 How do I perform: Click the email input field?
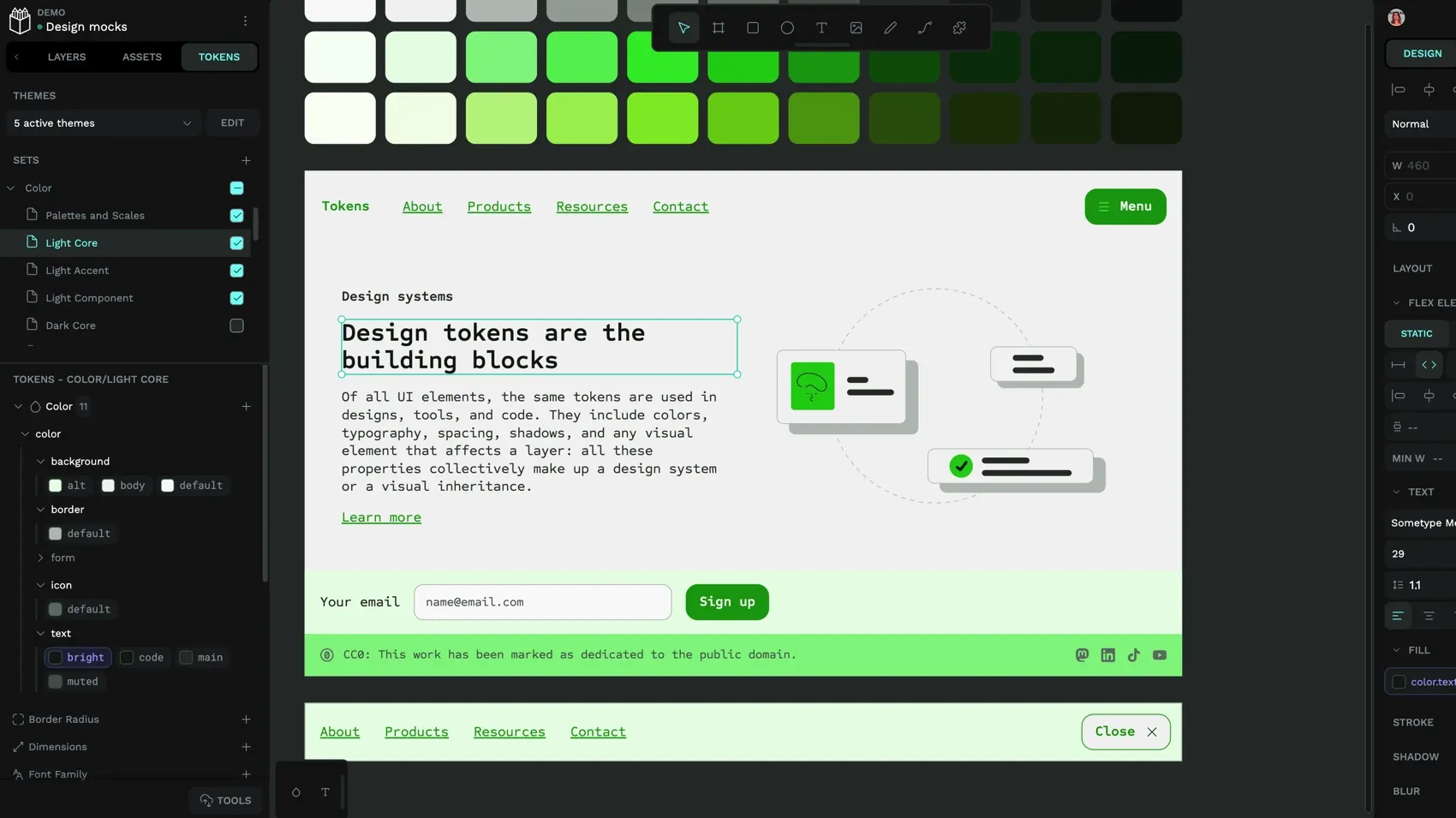542,602
